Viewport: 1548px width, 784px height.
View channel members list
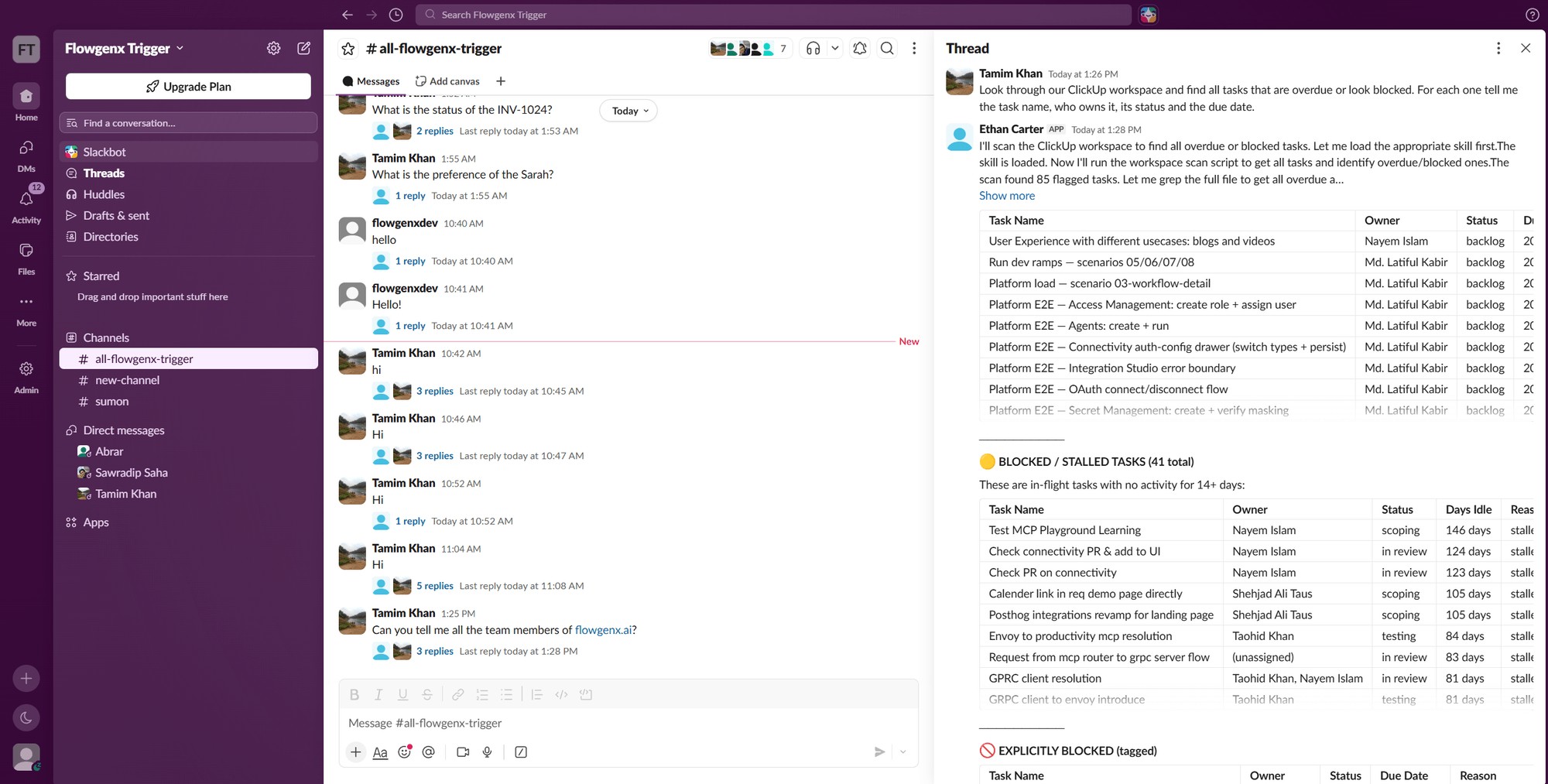coord(749,49)
